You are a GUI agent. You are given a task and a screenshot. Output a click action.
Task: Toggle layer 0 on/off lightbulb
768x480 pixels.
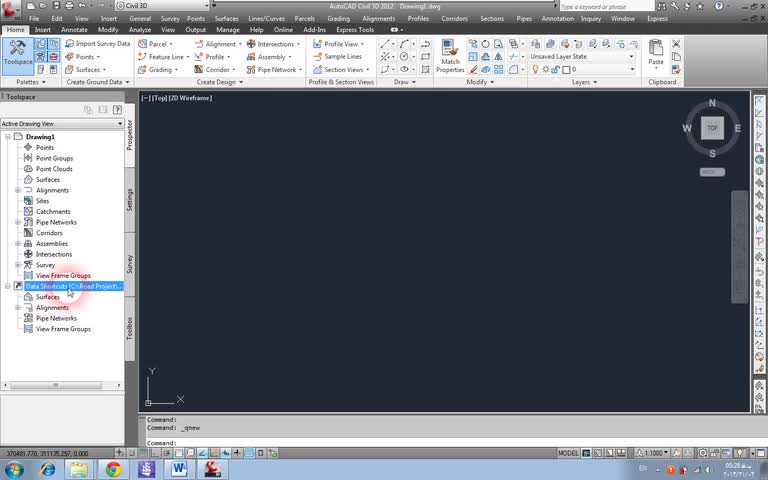pyautogui.click(x=535, y=70)
